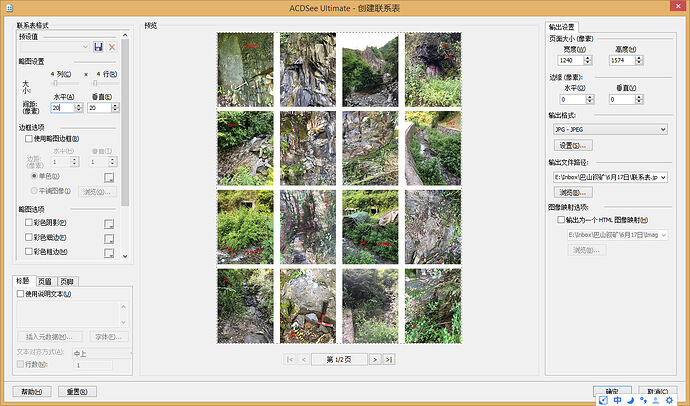Click the save preset floppy disk icon
The height and width of the screenshot is (406, 690).
coord(98,47)
